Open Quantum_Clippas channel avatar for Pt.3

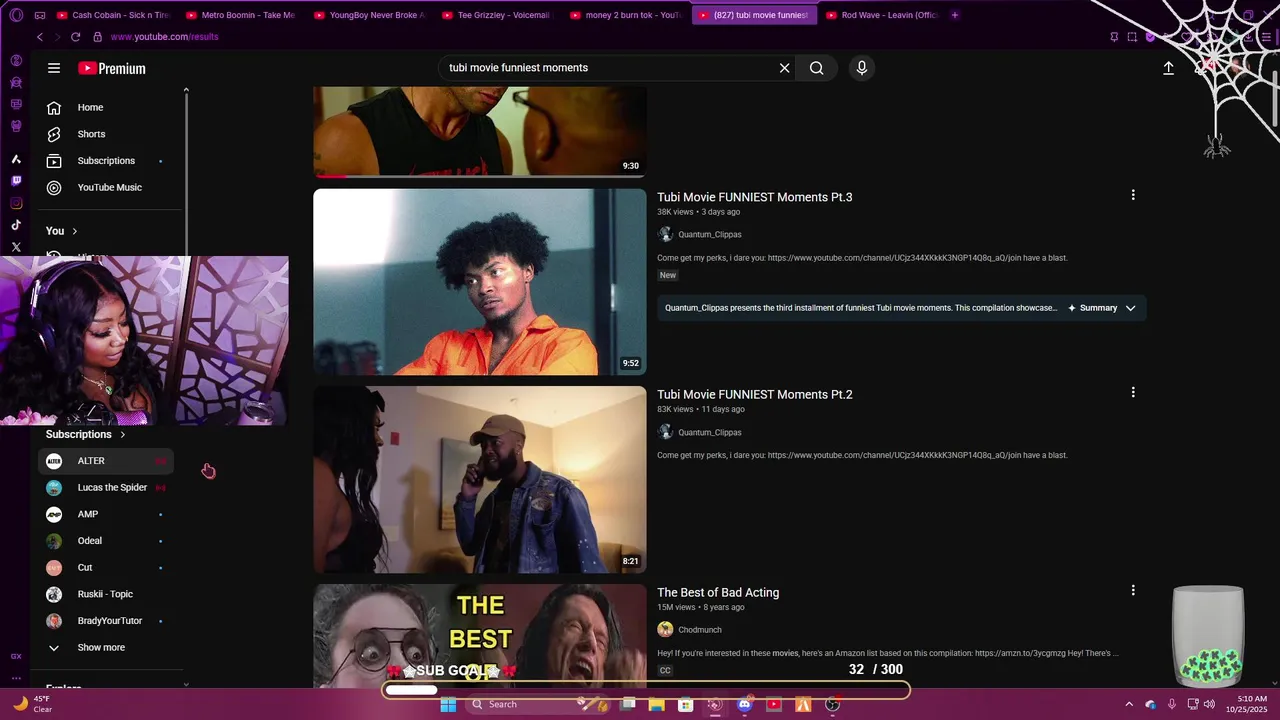click(x=665, y=234)
